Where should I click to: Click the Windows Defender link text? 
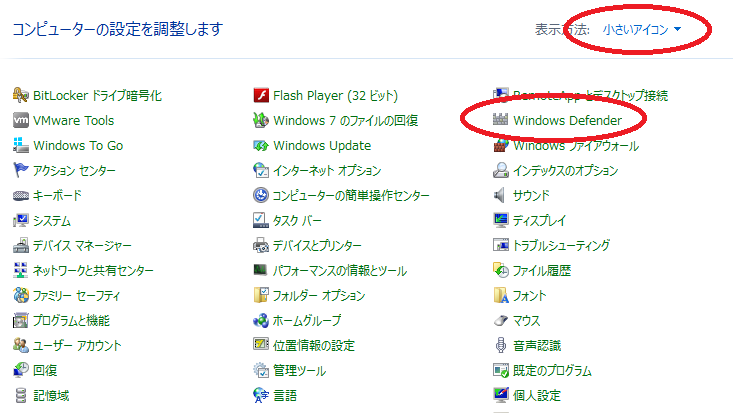pyautogui.click(x=568, y=121)
